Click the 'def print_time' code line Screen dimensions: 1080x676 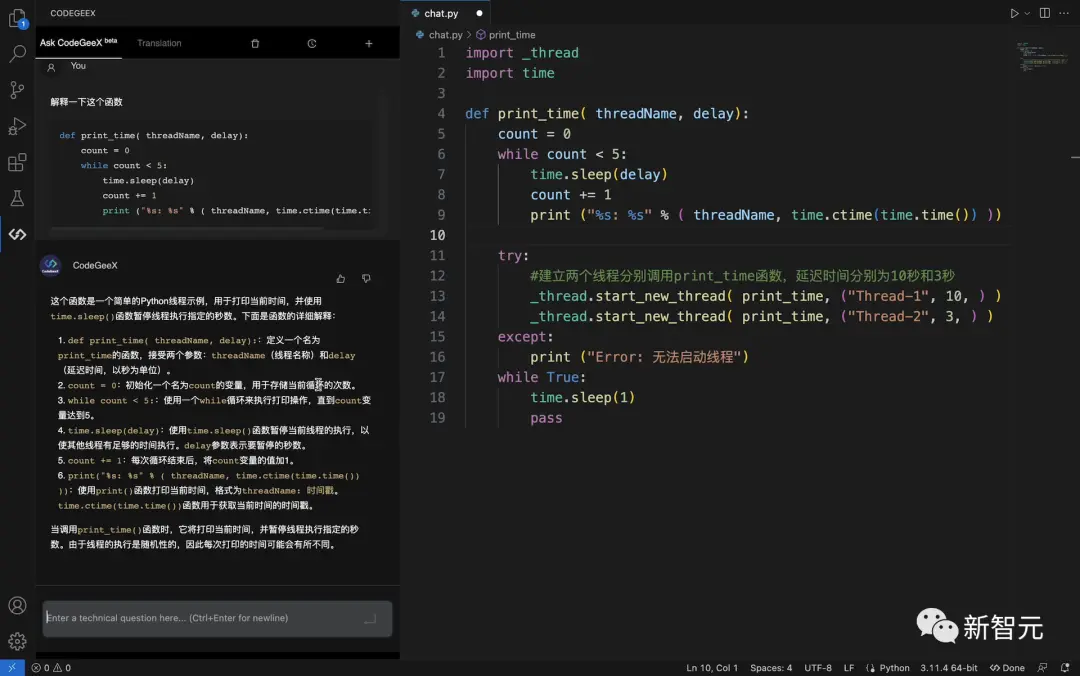[606, 113]
